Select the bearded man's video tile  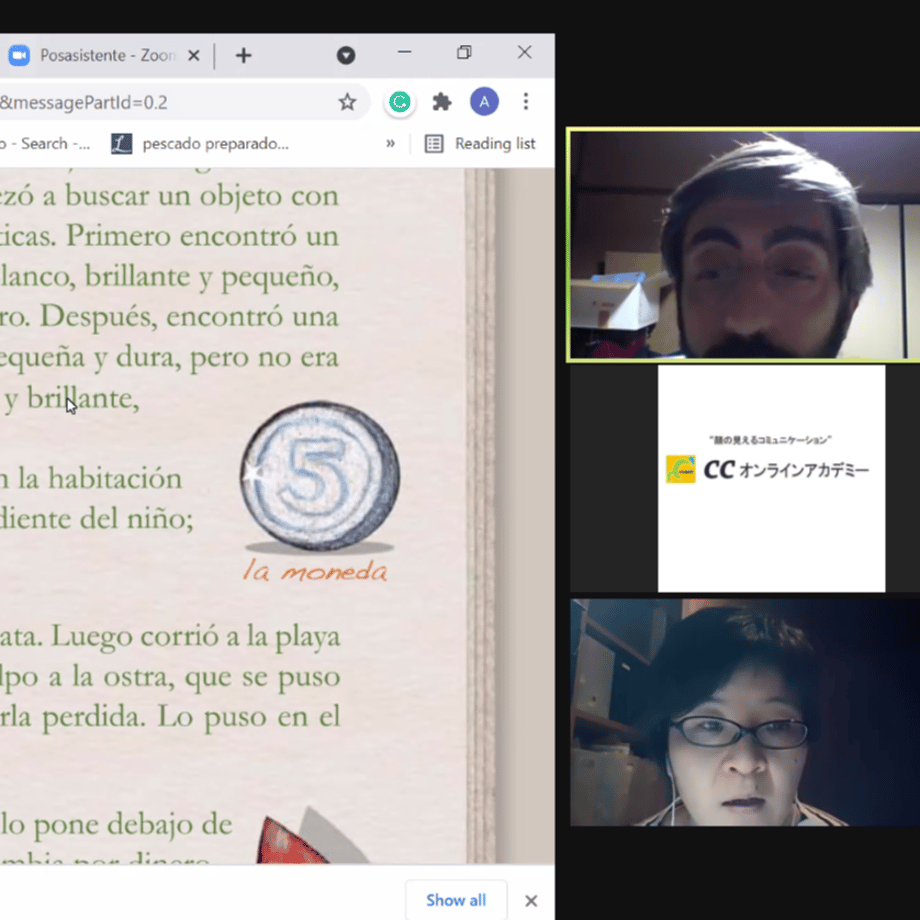(744, 245)
